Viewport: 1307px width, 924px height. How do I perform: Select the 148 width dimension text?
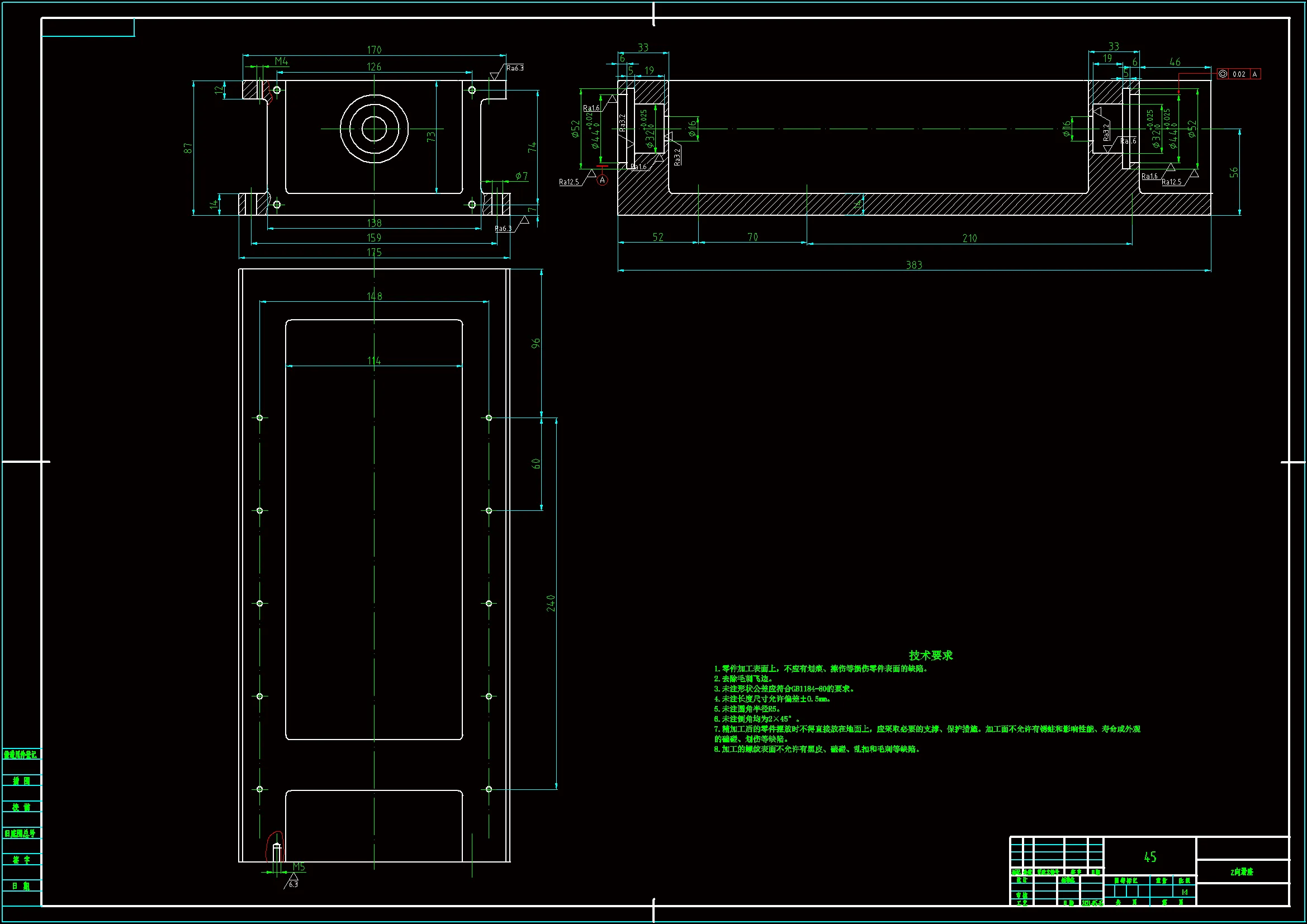pos(374,297)
